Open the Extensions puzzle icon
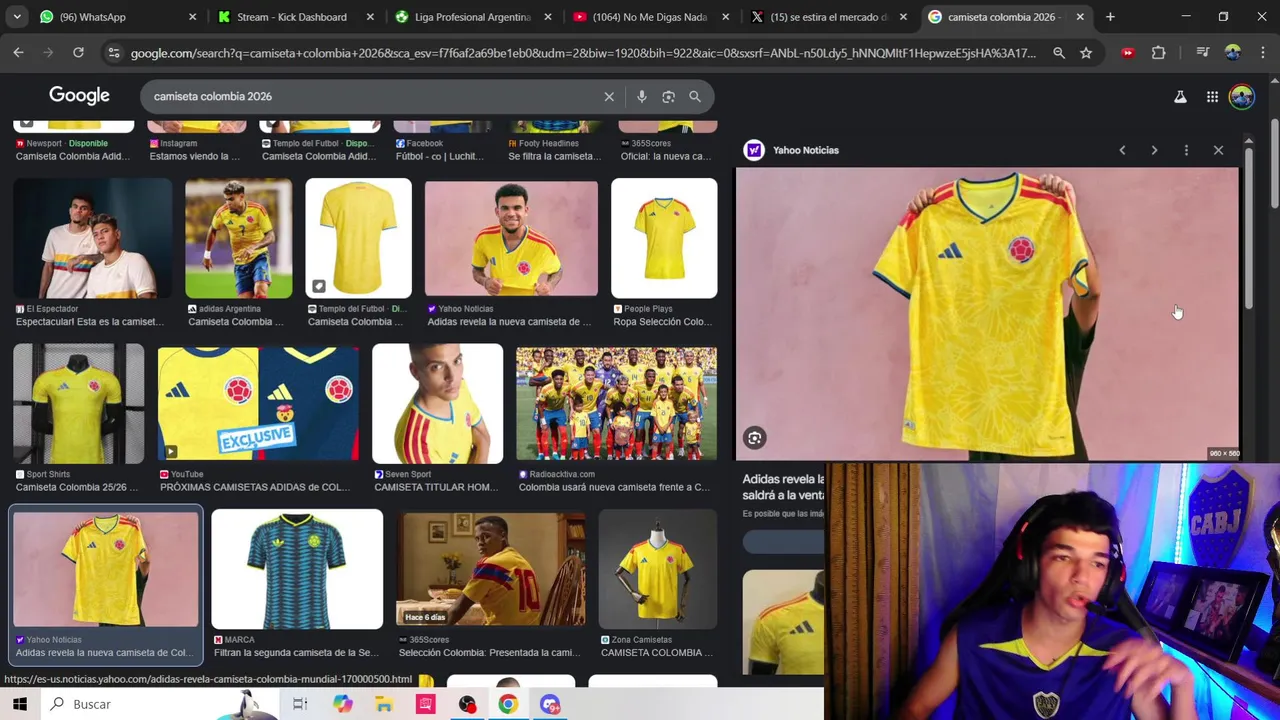This screenshot has width=1280, height=720. (x=1159, y=53)
